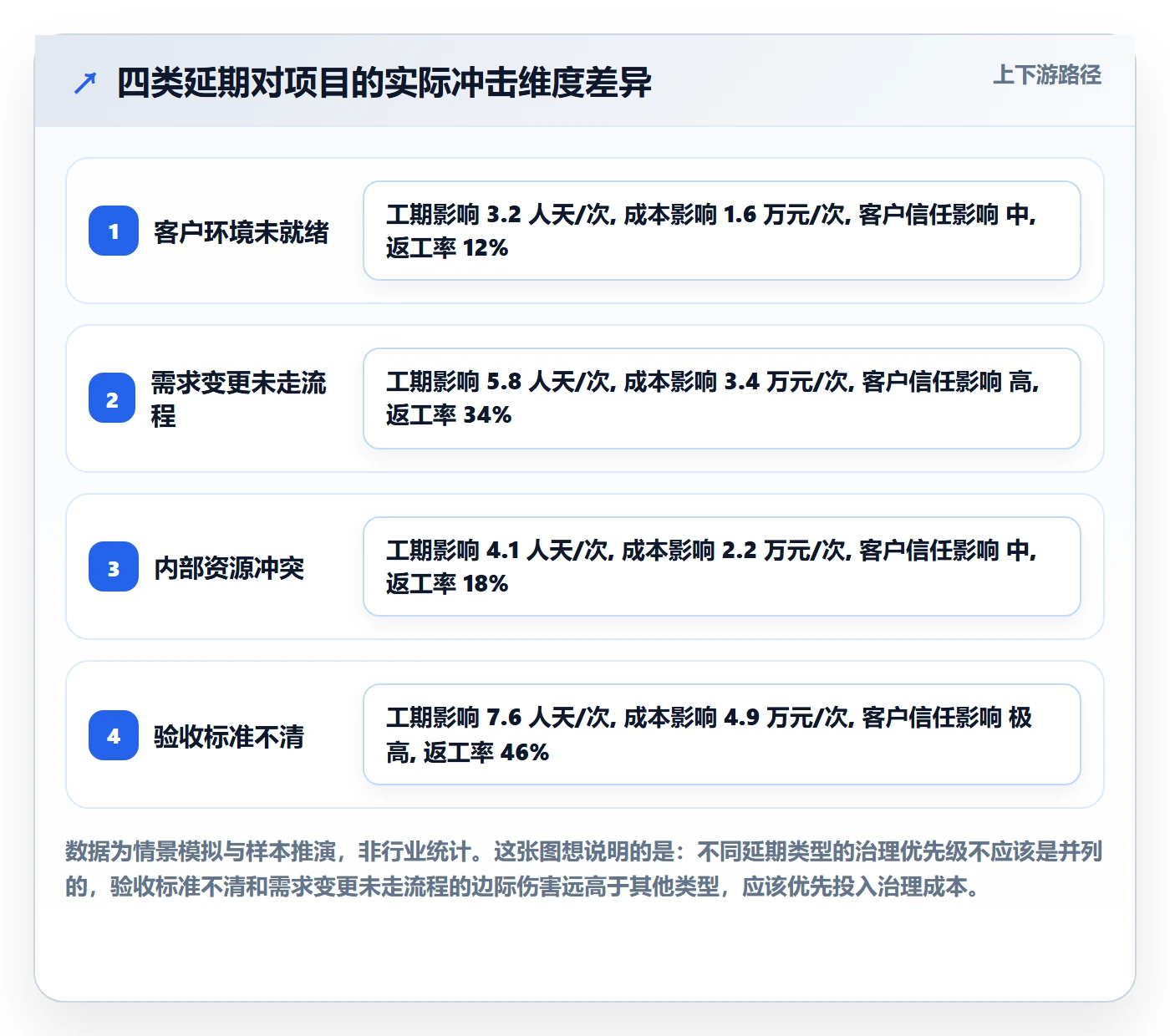Select the 验收标准不清 row label

(229, 736)
